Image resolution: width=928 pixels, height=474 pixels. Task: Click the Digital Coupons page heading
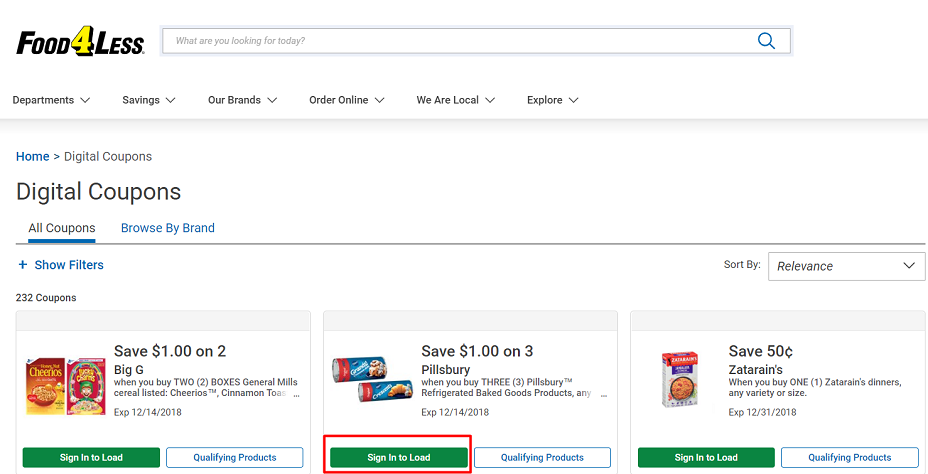pyautogui.click(x=98, y=192)
